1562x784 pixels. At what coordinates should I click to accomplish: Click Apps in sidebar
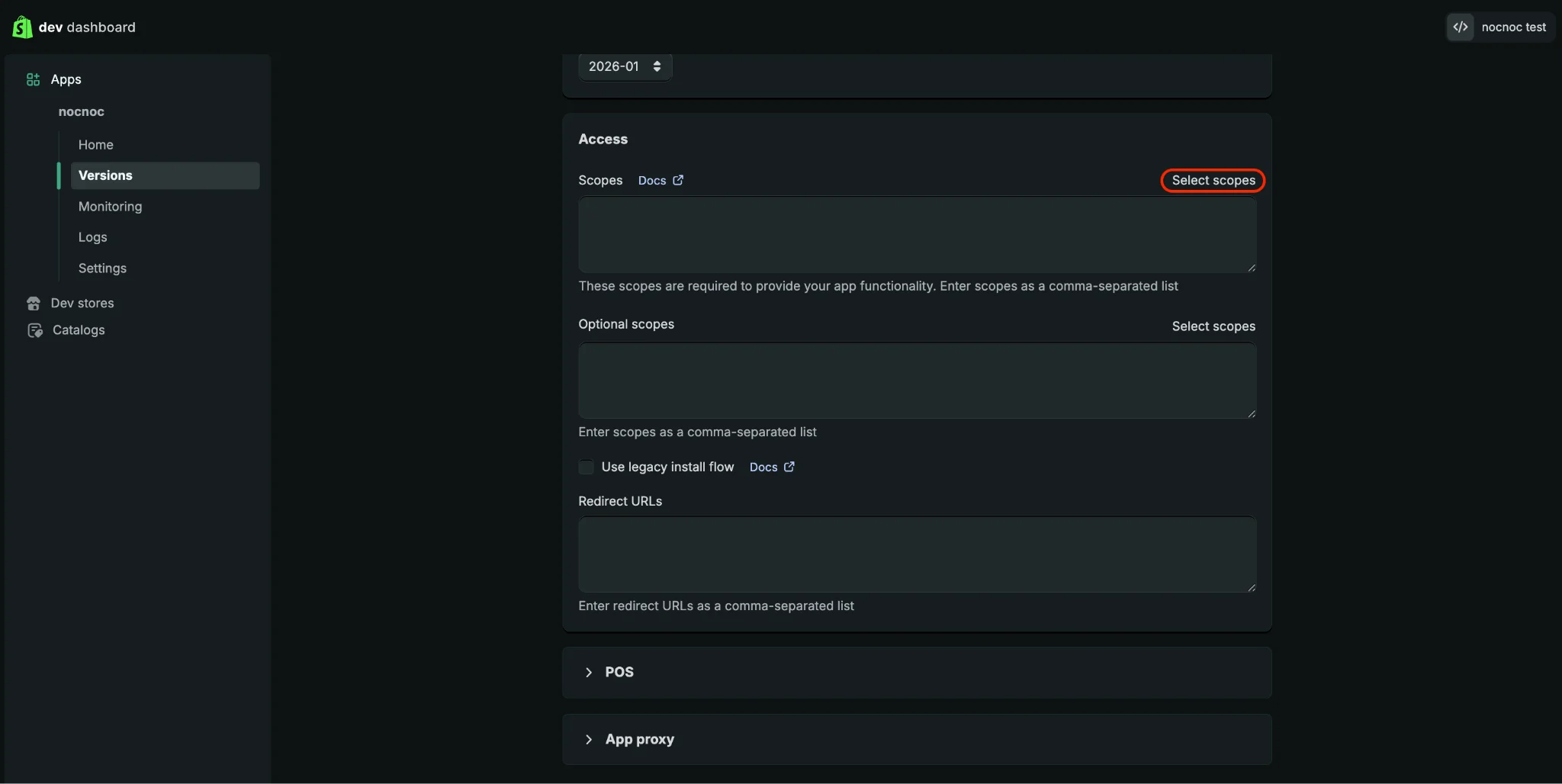pyautogui.click(x=66, y=79)
